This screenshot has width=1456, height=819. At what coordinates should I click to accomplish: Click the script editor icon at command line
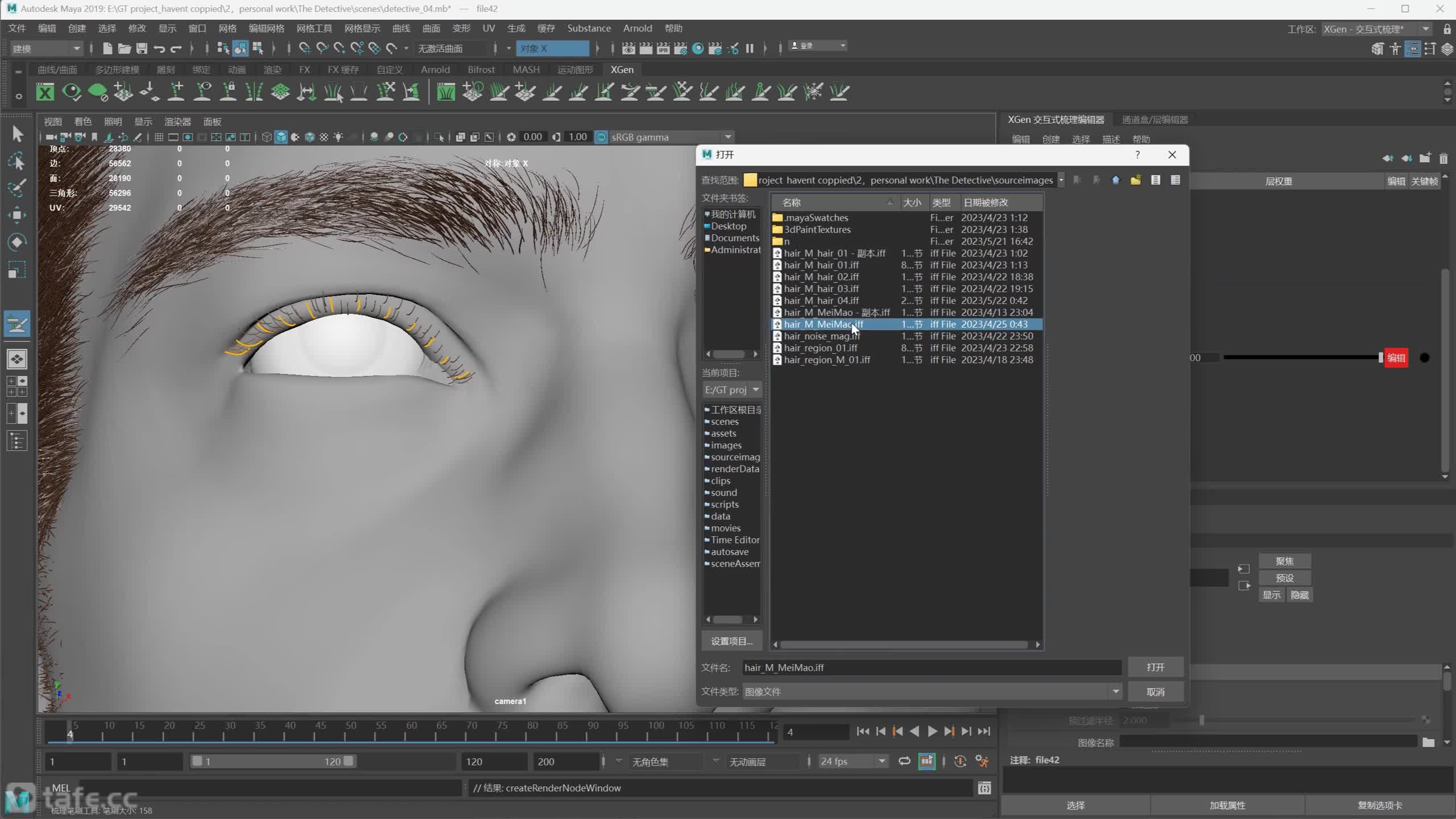coord(985,788)
